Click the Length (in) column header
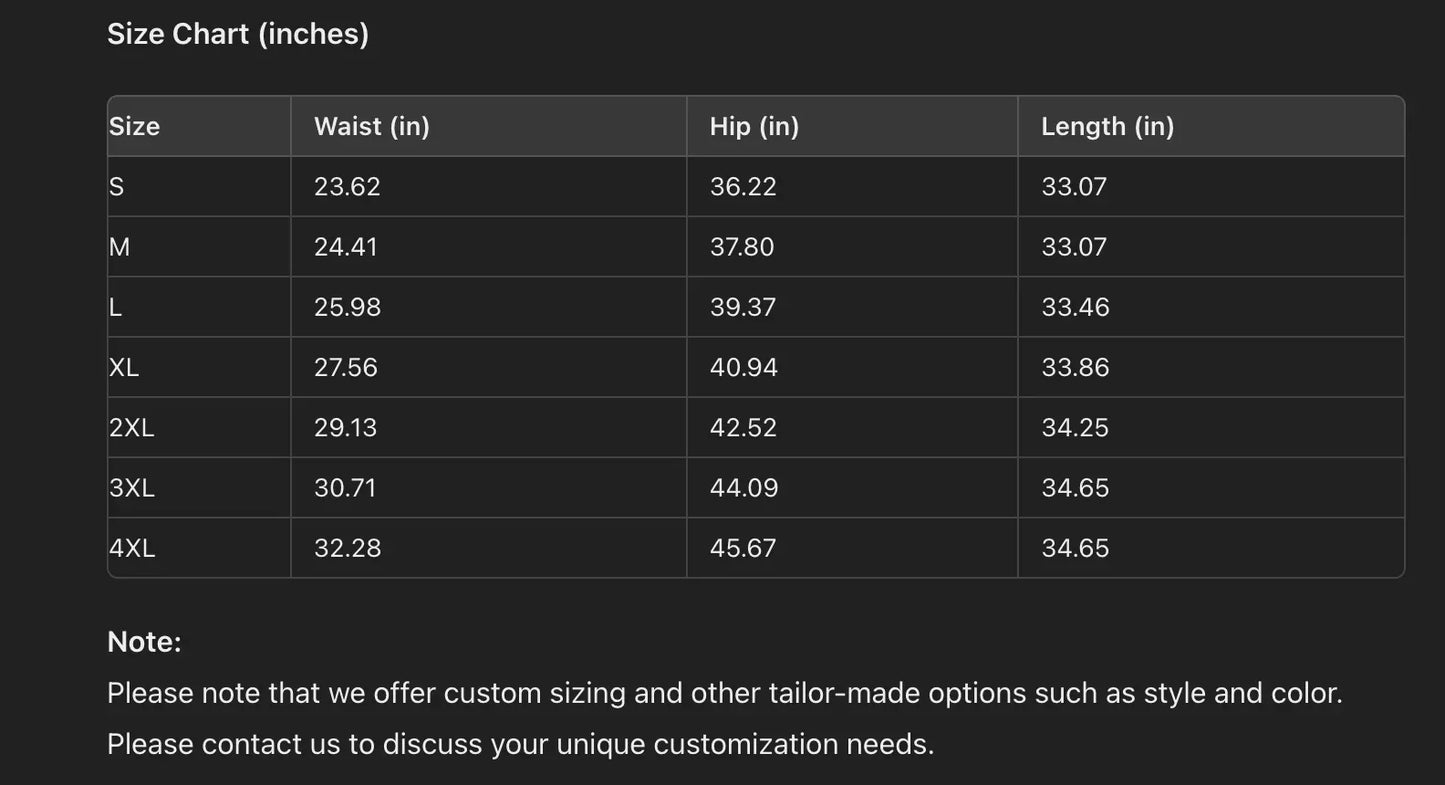 (x=1107, y=127)
